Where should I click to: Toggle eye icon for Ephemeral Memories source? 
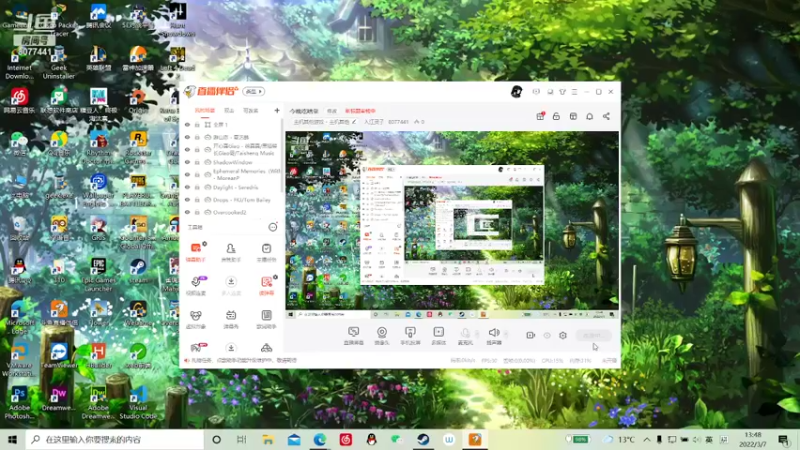point(187,174)
